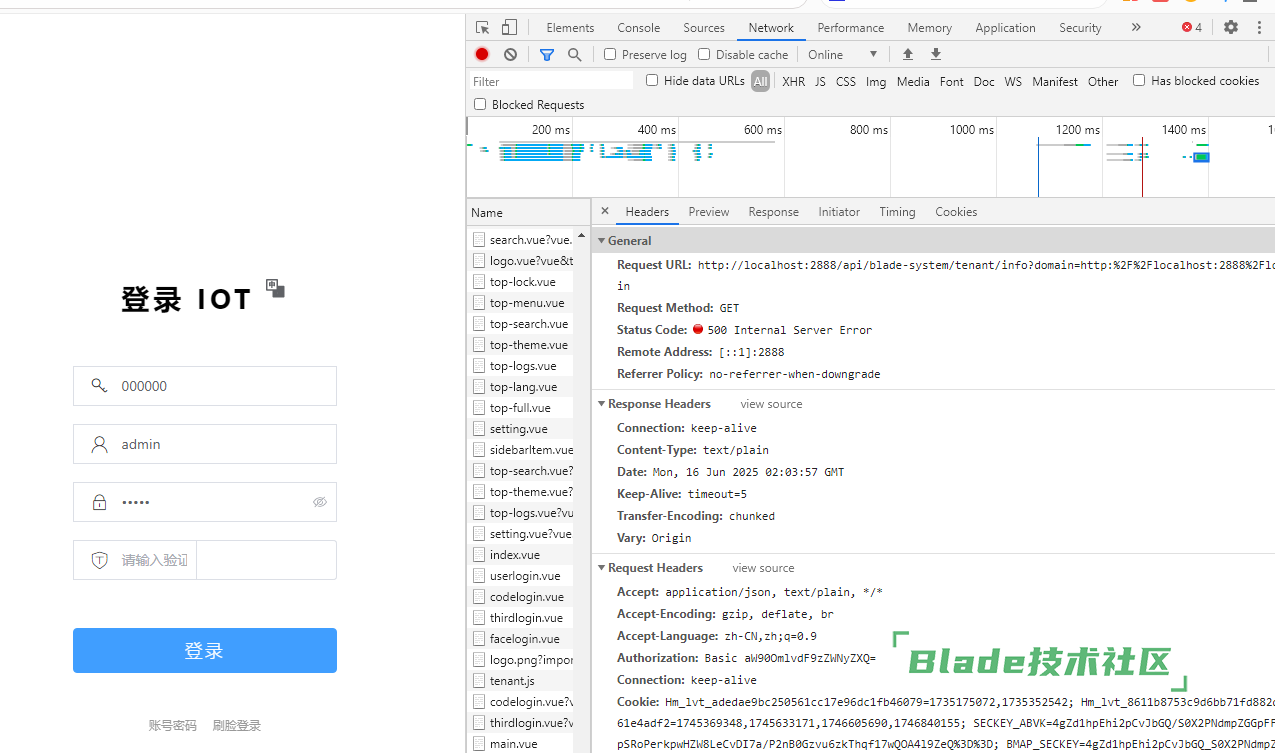This screenshot has height=753, width=1275.
Task: Open the Cookies tab of request
Action: 956,212
